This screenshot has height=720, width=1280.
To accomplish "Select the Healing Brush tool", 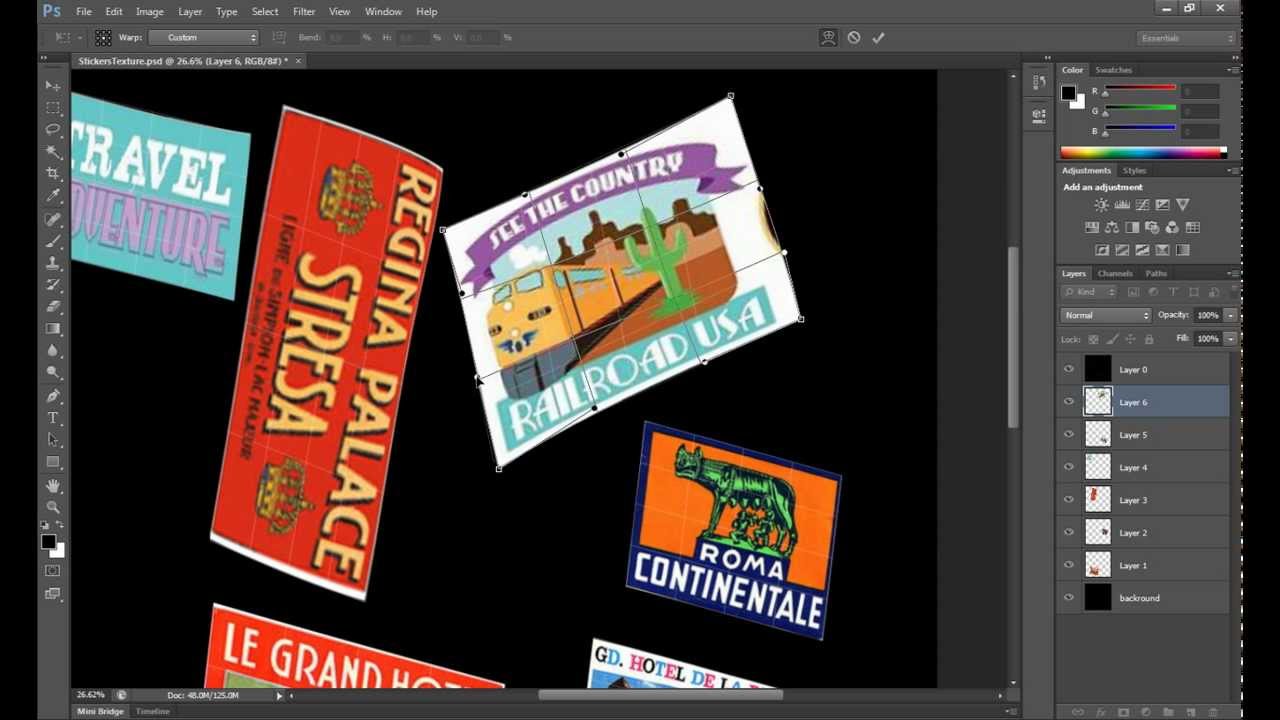I will tap(53, 219).
